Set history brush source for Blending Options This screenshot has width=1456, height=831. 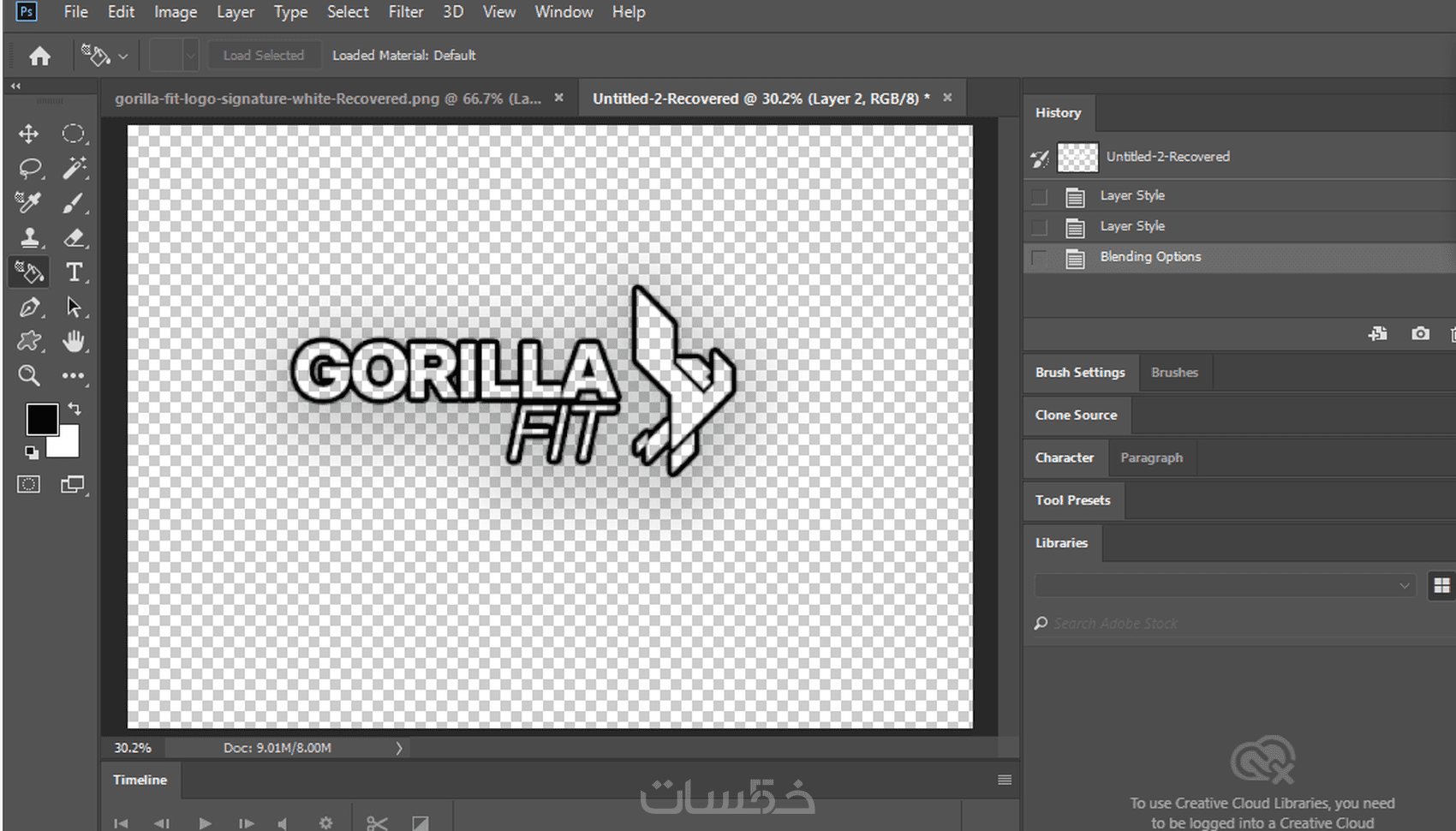coord(1039,258)
